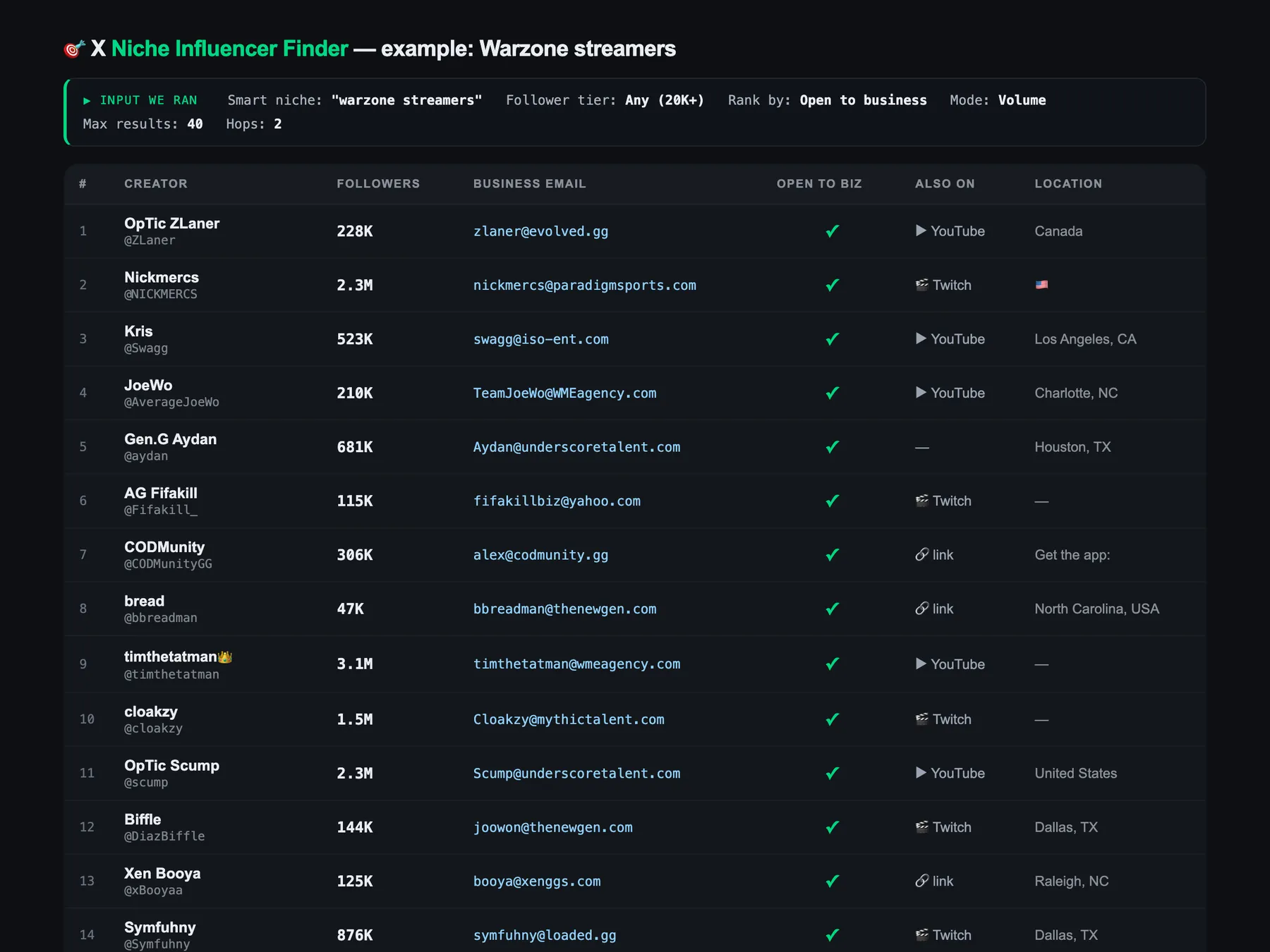Image resolution: width=1270 pixels, height=952 pixels.
Task: Click the Twitch icon in the Symfuhny row
Action: [921, 935]
